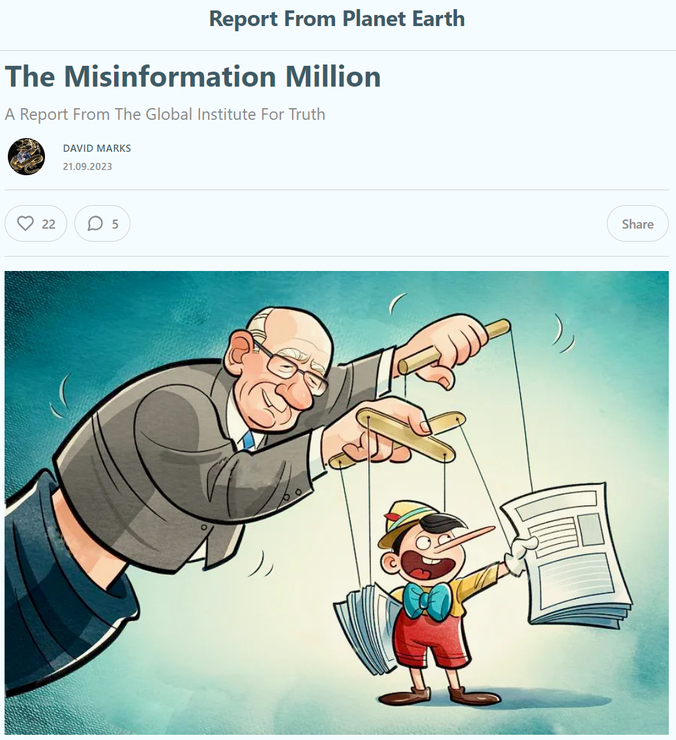Click the subtitle about the Global Institute For Truth
The width and height of the screenshot is (676, 740).
165,114
